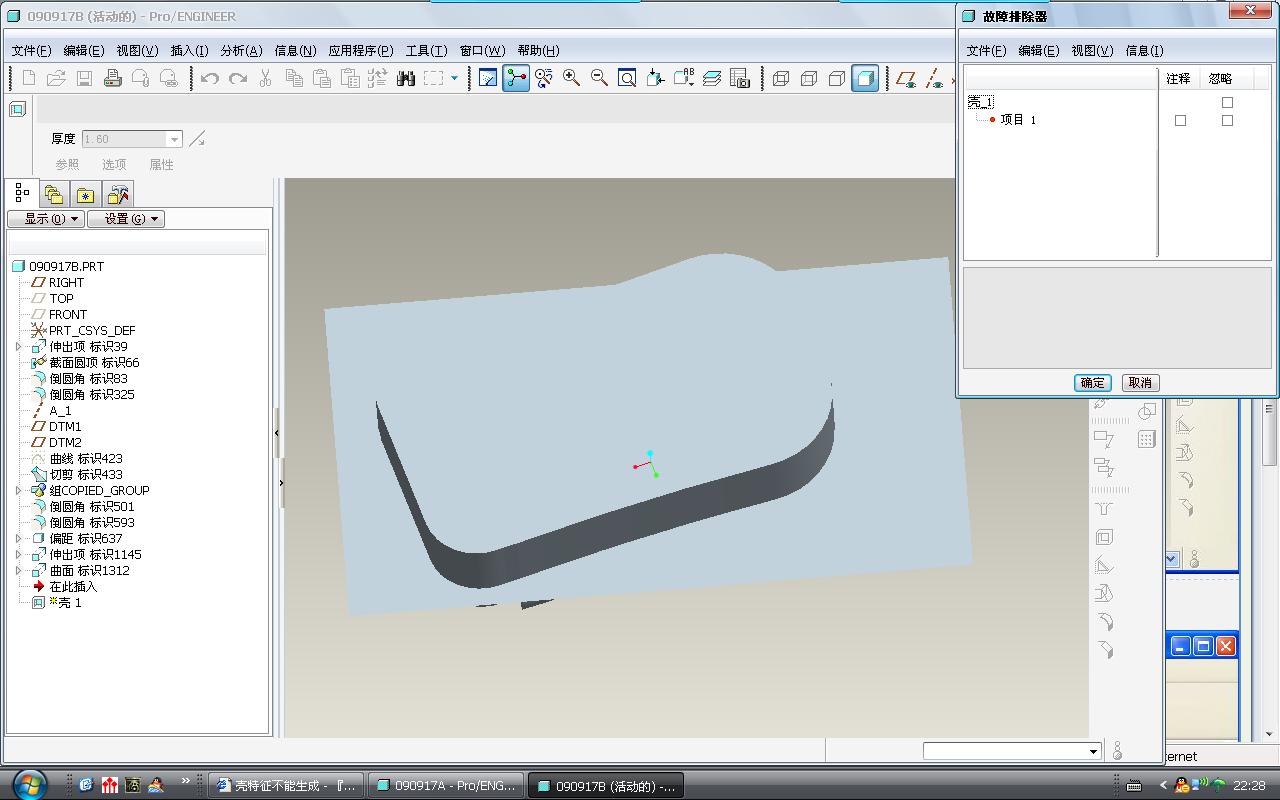1280x800 pixels.
Task: Tick the 忽略 checkbox for 壳_1 row
Action: click(1227, 102)
